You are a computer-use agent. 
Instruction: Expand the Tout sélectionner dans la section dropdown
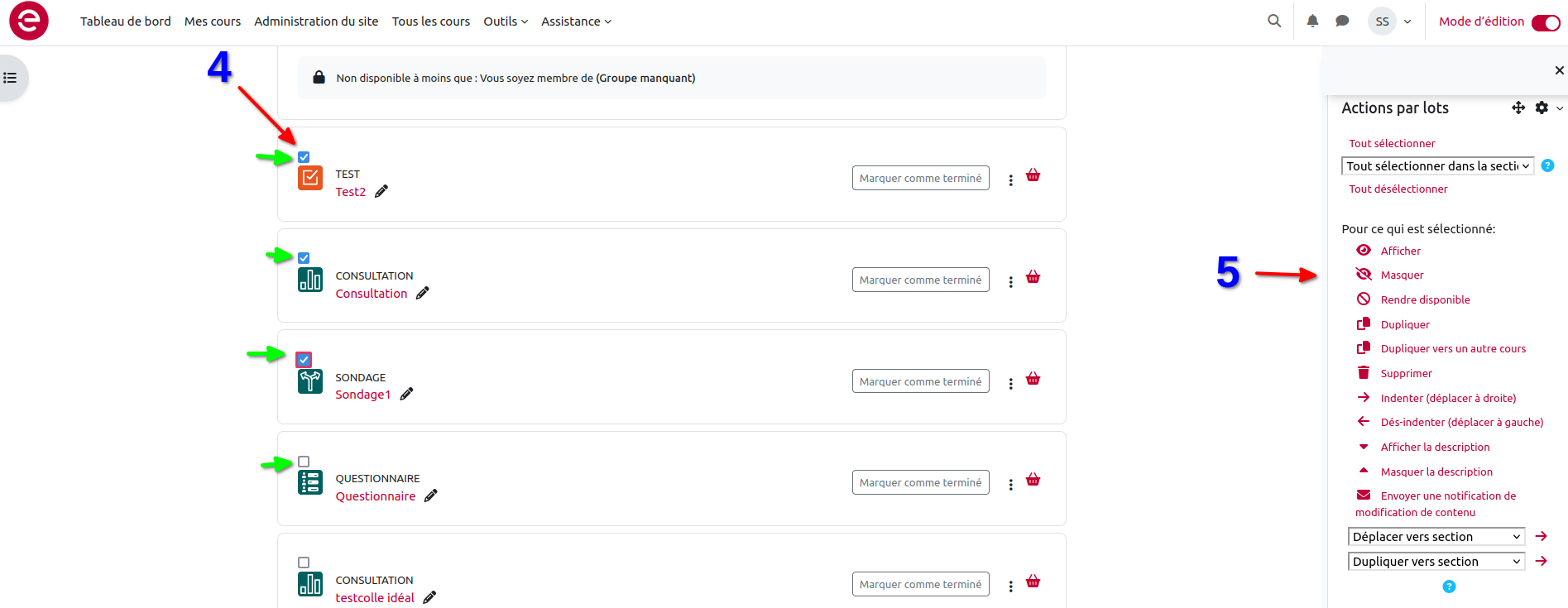click(1437, 166)
